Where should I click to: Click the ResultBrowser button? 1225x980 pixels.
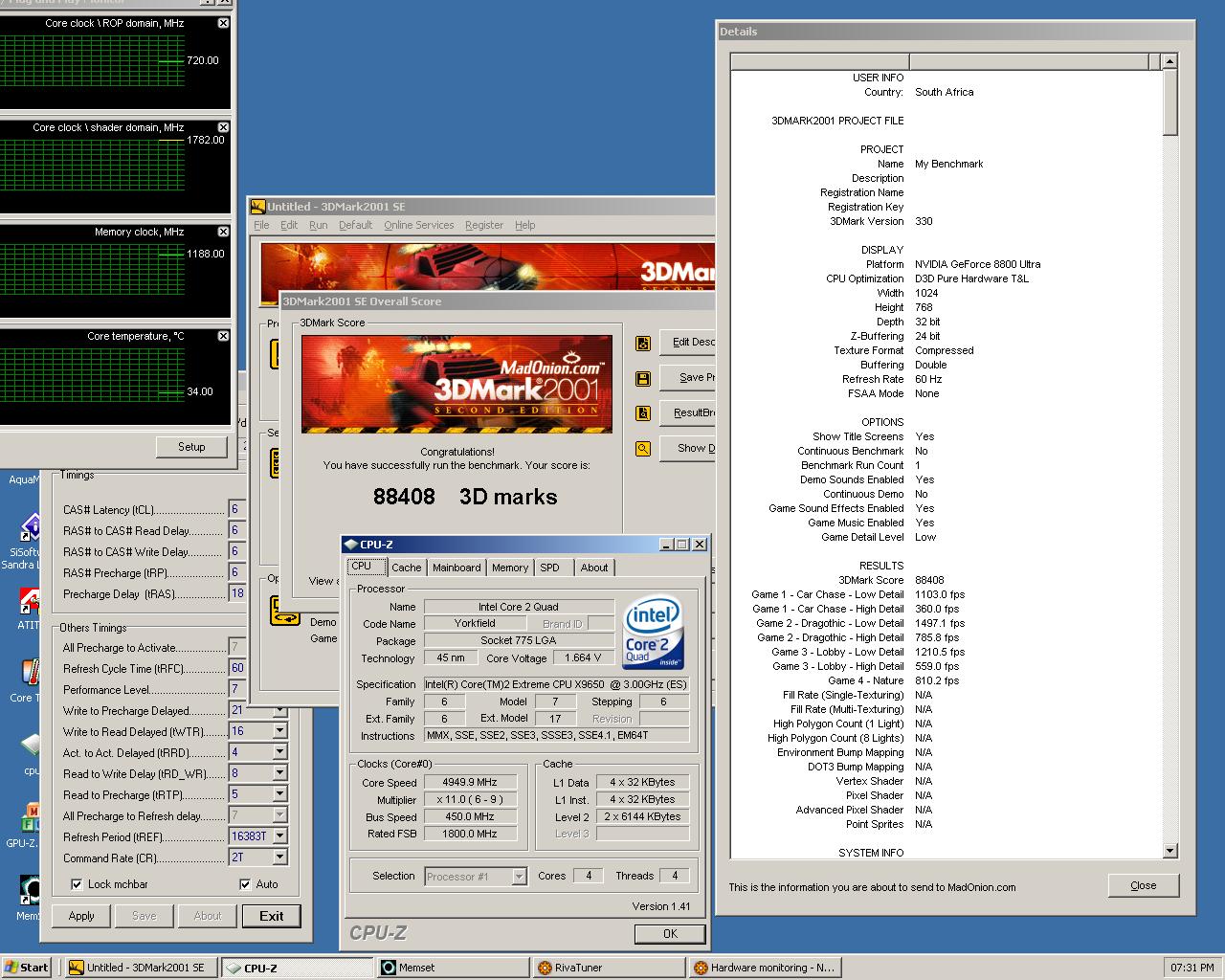[x=687, y=413]
